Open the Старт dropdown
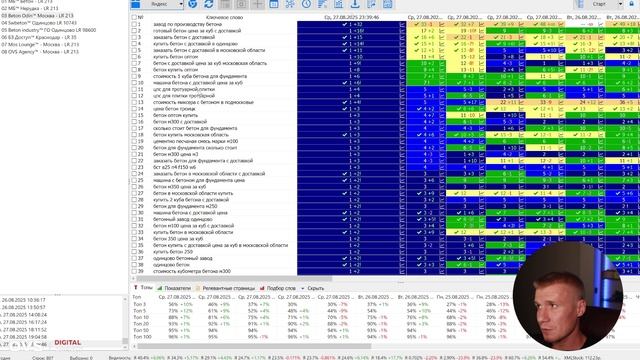Image resolution: width=640 pixels, height=360 pixels. (620, 4)
